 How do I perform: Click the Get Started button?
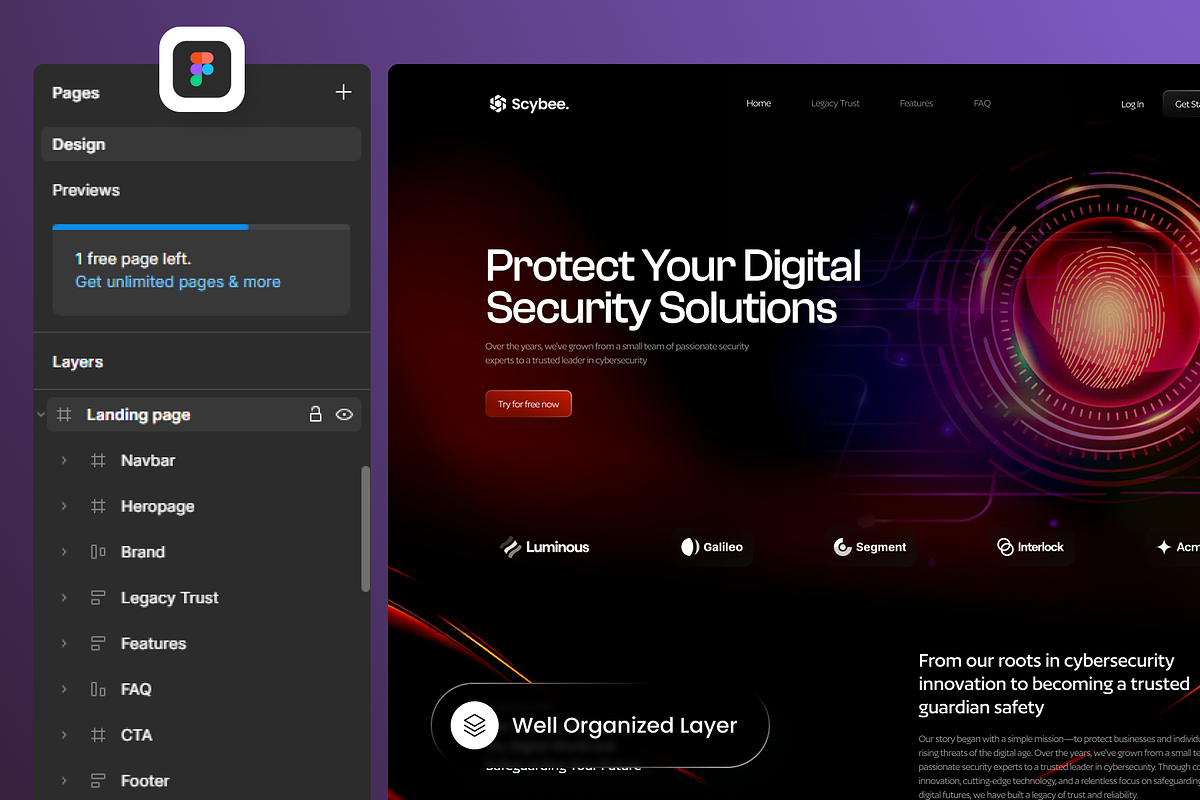point(1181,104)
